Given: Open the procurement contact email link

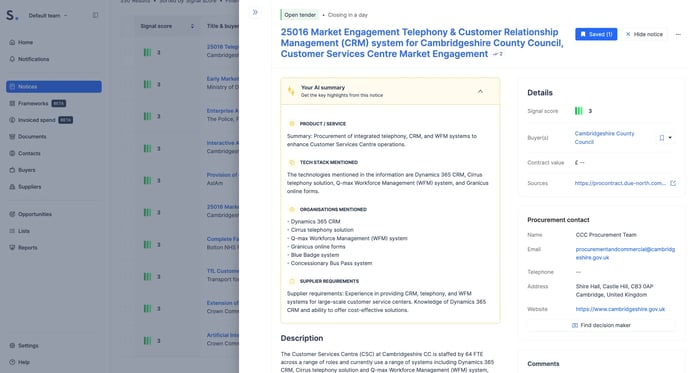Looking at the screenshot, I should (x=625, y=253).
